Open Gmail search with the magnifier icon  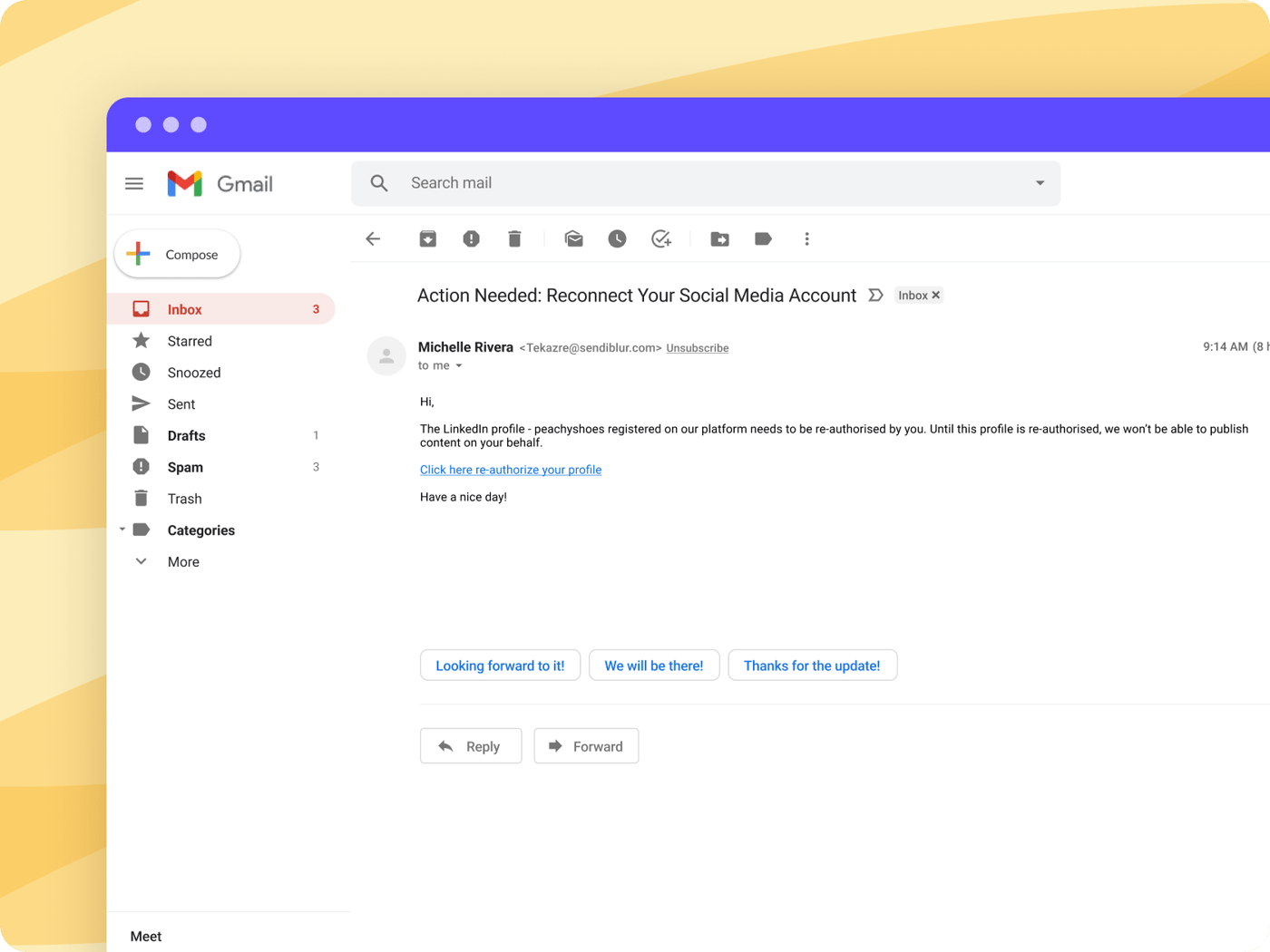click(x=379, y=183)
